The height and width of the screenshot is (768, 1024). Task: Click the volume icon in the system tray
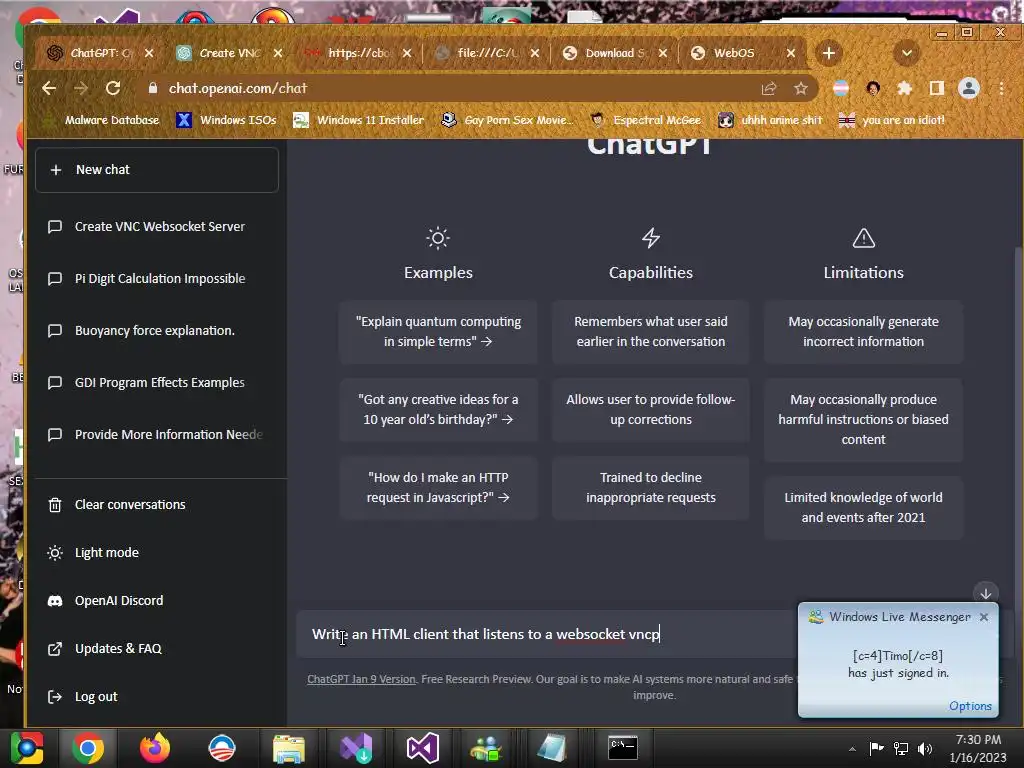pos(925,749)
